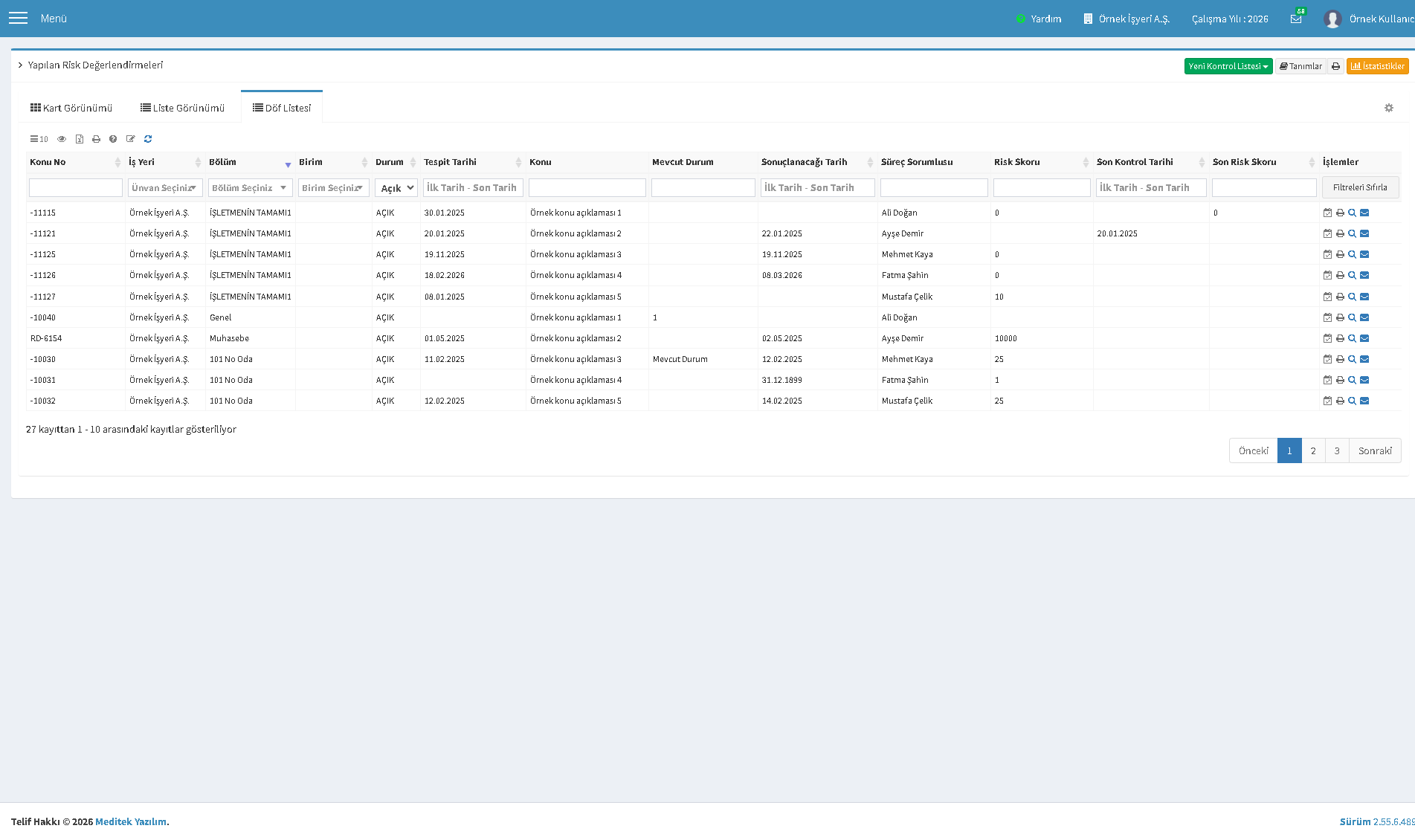
Task: Open the question mark help icon in toolbar
Action: (x=113, y=139)
